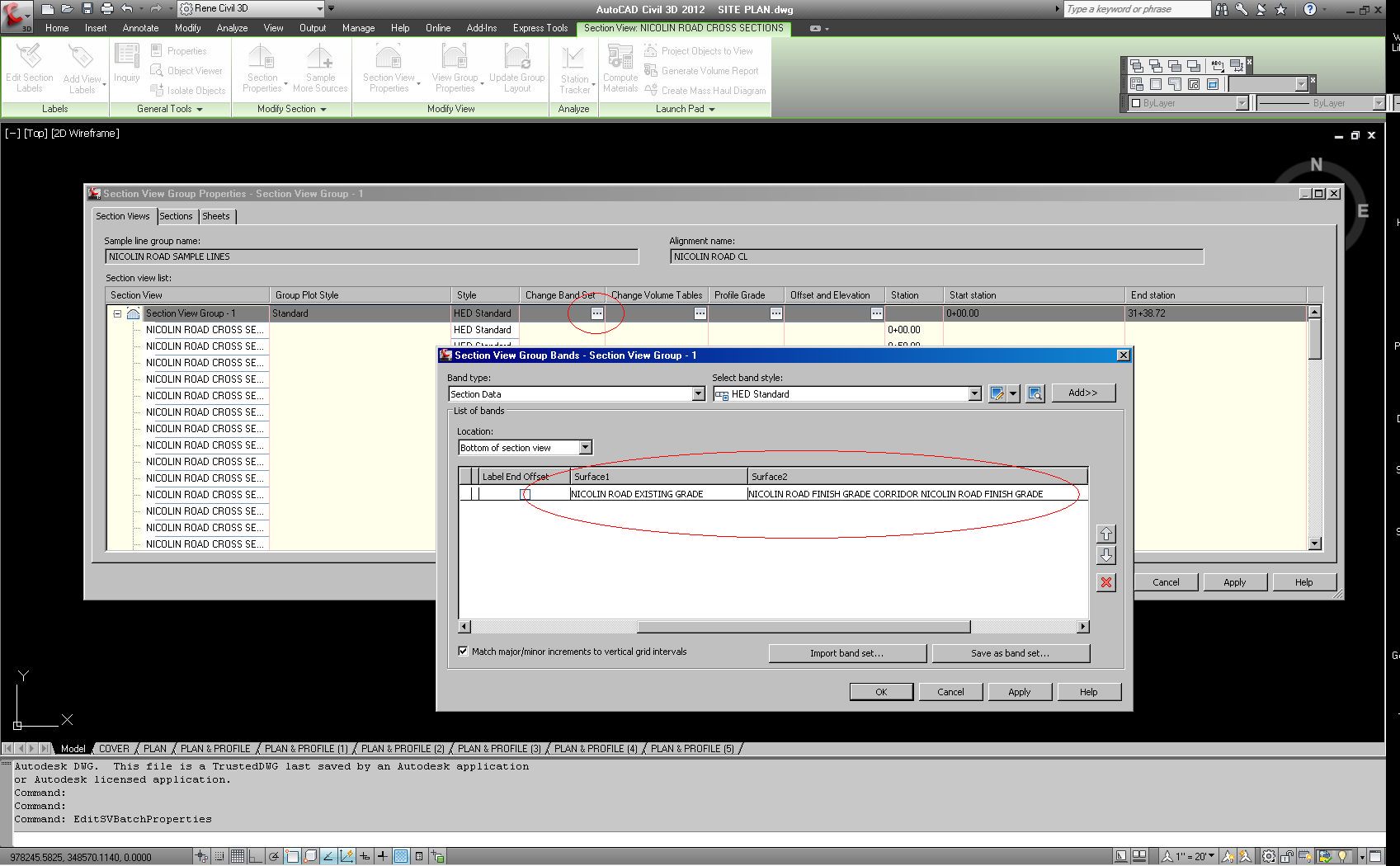Click Import band set button
1400x866 pixels.
pos(847,653)
